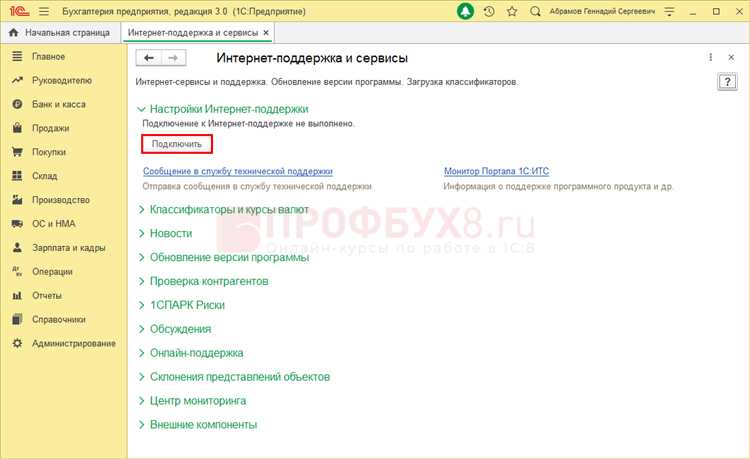Screen dimensions: 750x459
Task: Click the Зарплата и кадры person icon
Action: tap(17, 248)
